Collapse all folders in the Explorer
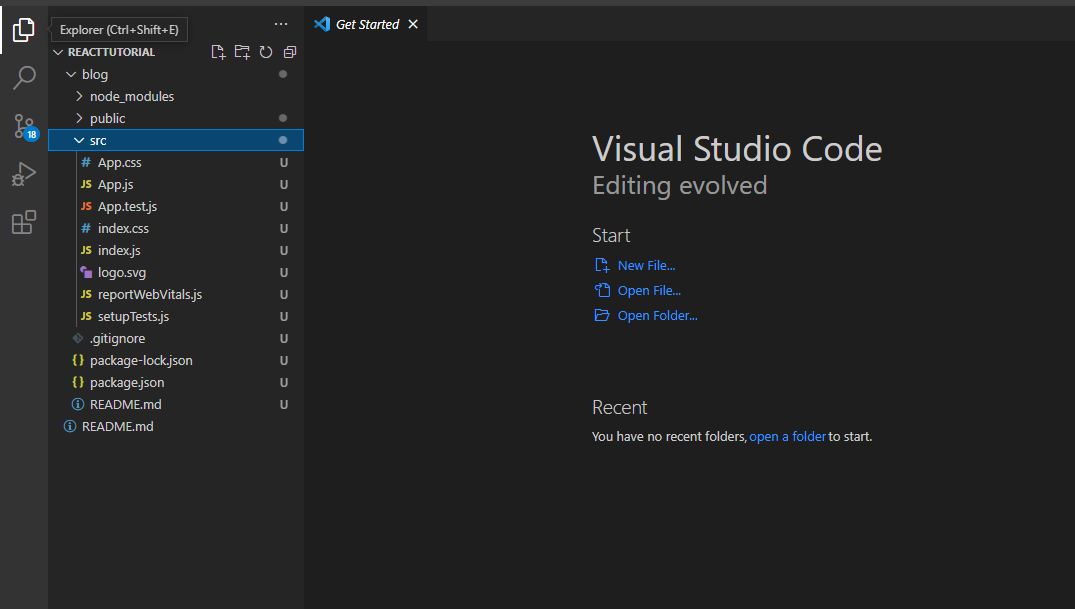 click(290, 52)
